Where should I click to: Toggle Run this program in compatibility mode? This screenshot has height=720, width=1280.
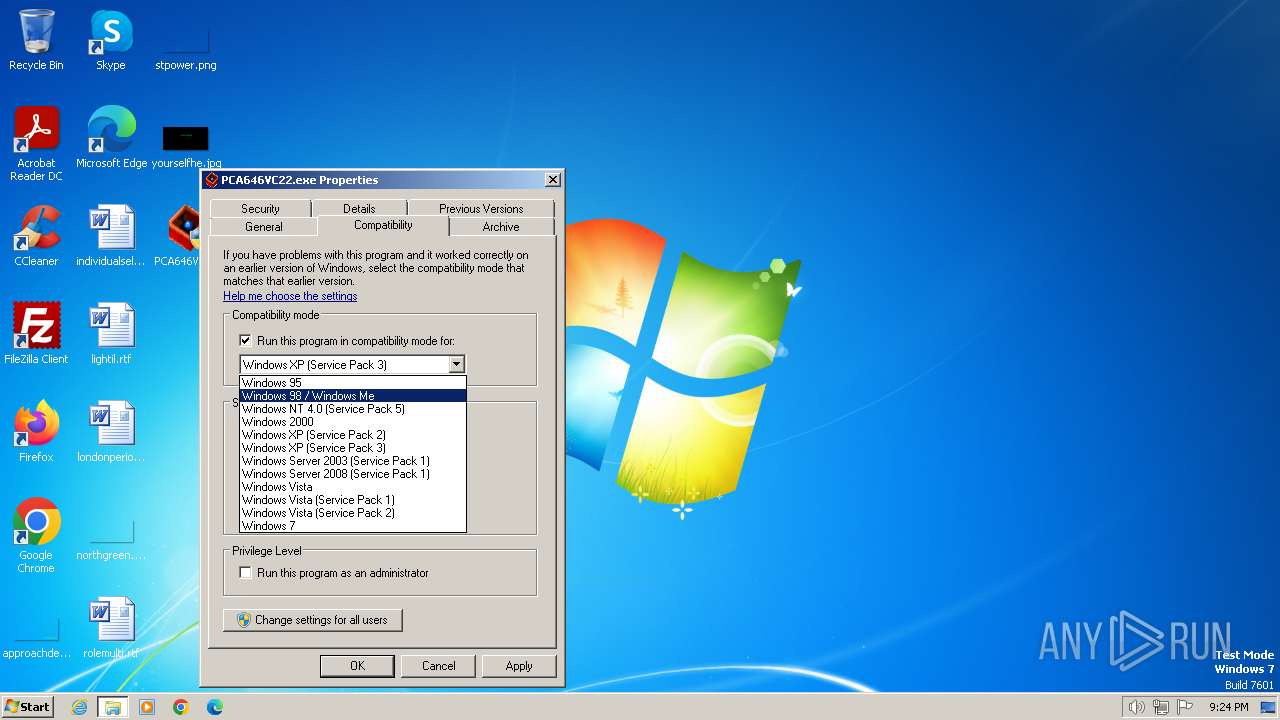[x=245, y=341]
